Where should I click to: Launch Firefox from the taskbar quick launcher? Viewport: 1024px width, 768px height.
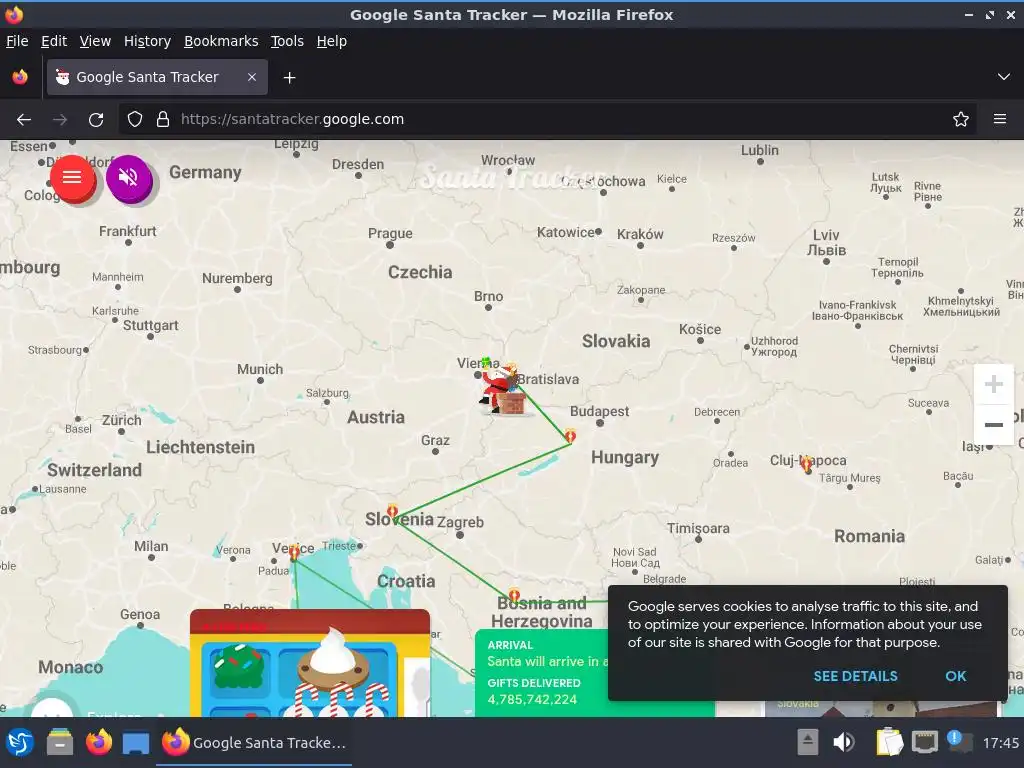[x=99, y=743]
